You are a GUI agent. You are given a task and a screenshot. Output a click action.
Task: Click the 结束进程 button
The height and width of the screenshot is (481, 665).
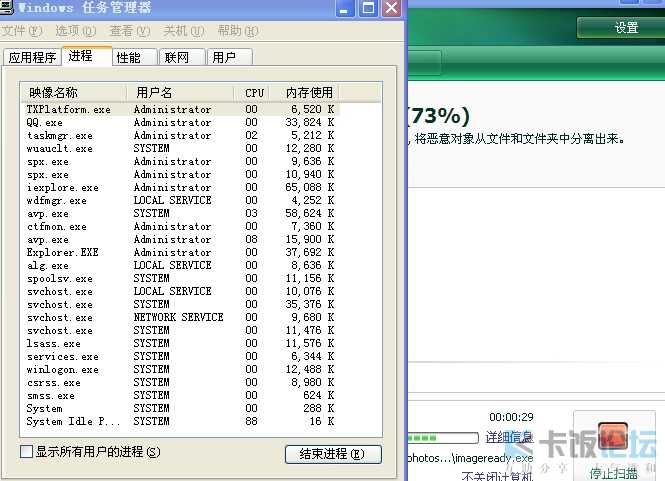(x=333, y=454)
